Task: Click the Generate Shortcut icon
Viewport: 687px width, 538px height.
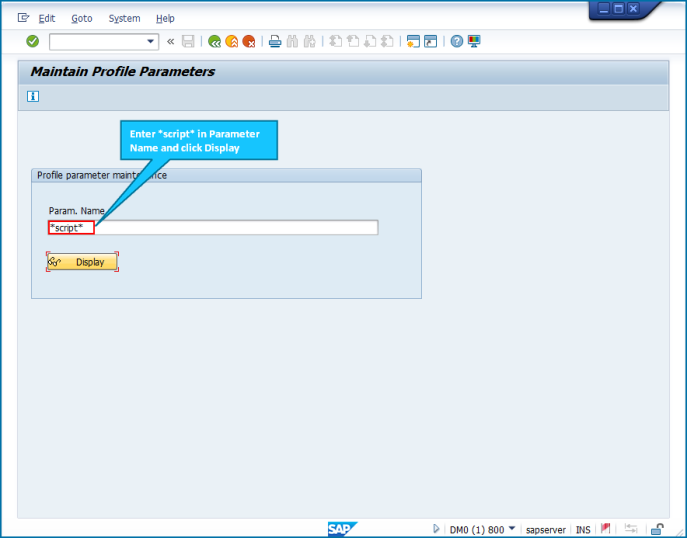Action: point(430,42)
